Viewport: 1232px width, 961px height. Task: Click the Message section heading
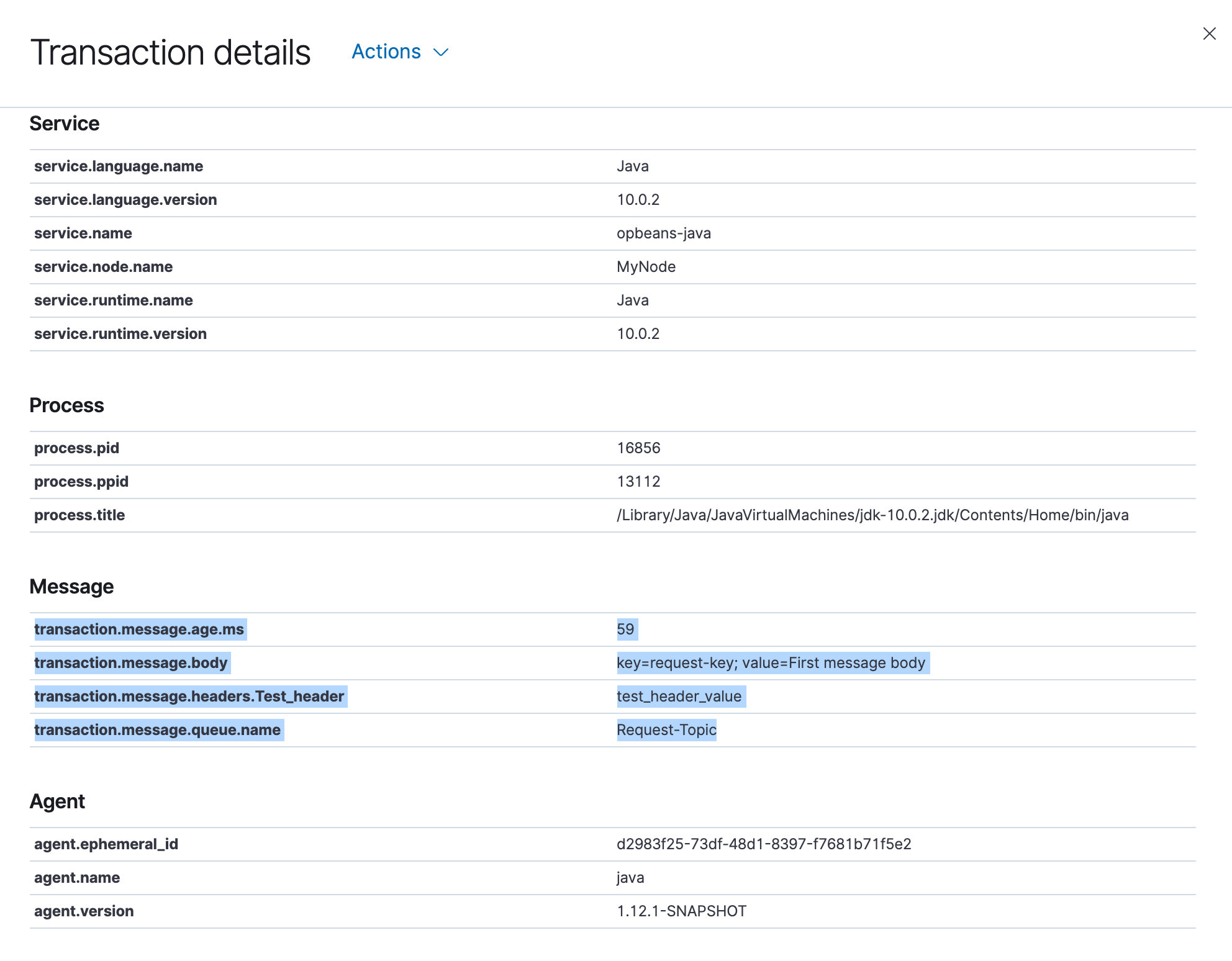click(71, 587)
